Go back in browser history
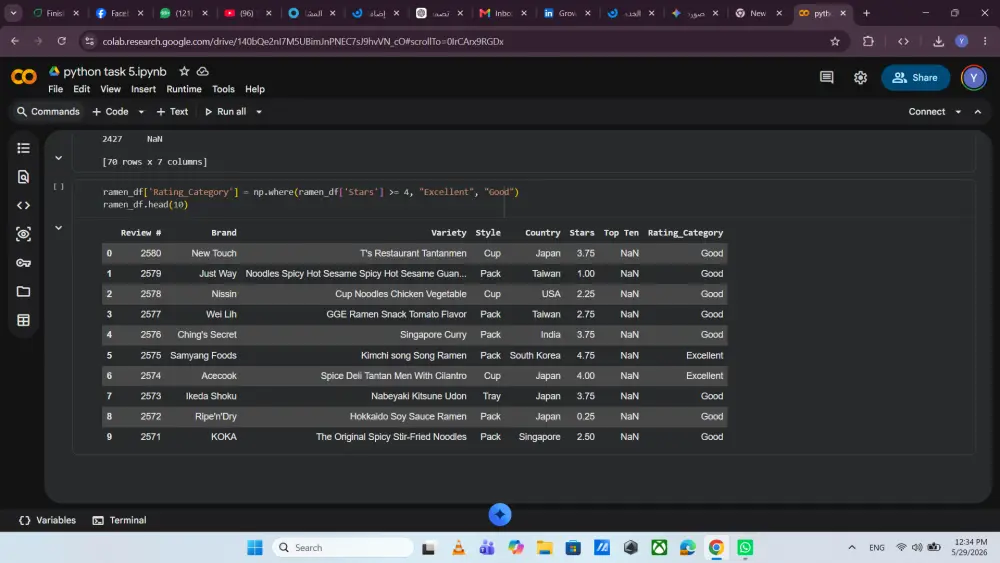The image size is (1000, 563). [15, 41]
